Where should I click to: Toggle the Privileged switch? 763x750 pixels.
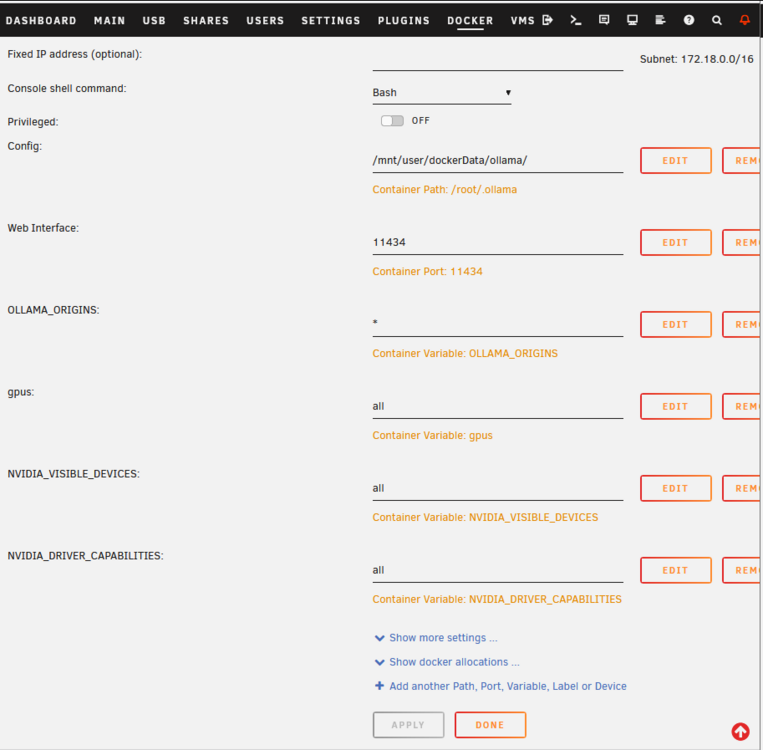click(392, 121)
